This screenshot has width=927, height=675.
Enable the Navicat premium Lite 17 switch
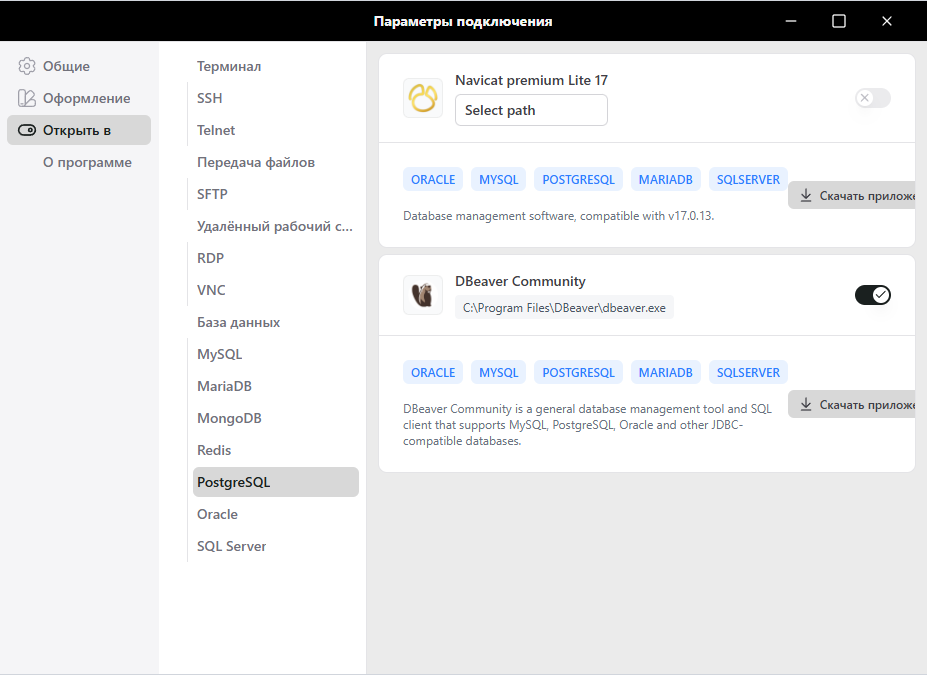(873, 98)
